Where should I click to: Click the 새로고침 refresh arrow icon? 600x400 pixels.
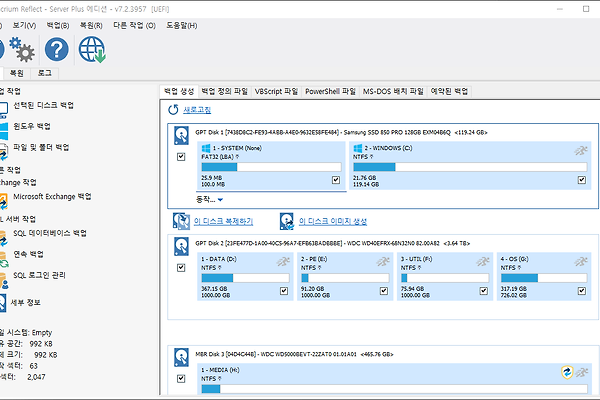[174, 110]
